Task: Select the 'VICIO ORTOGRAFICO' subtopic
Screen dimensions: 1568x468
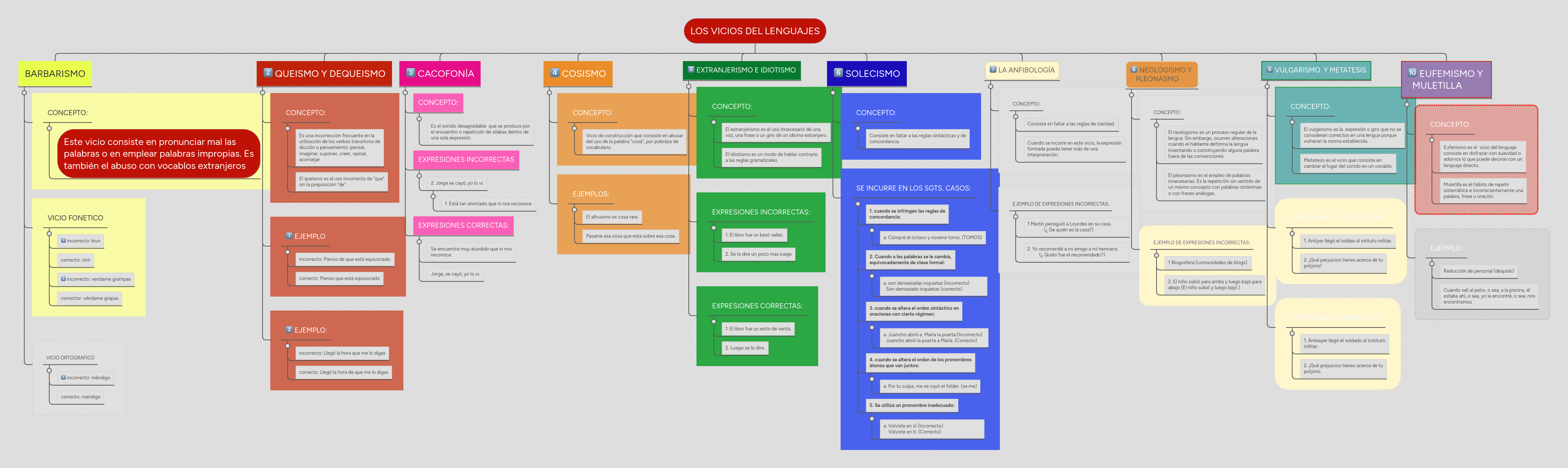Action: coord(70,358)
